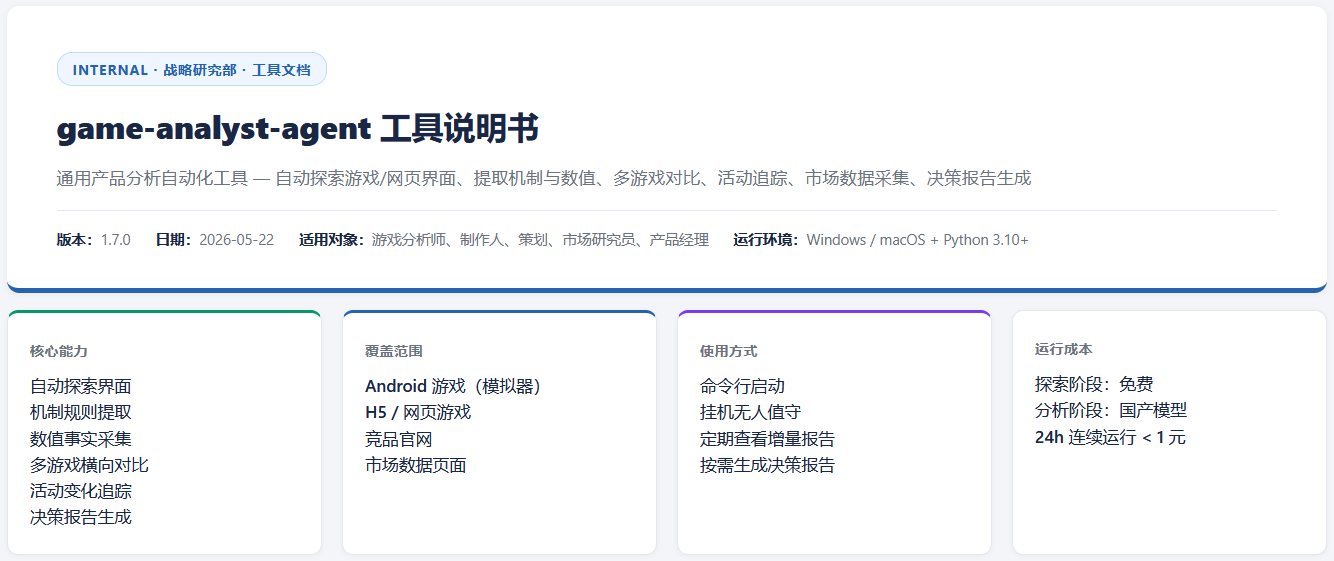The image size is (1334, 561).
Task: Click the 市场数据页面 line
Action: (x=416, y=465)
